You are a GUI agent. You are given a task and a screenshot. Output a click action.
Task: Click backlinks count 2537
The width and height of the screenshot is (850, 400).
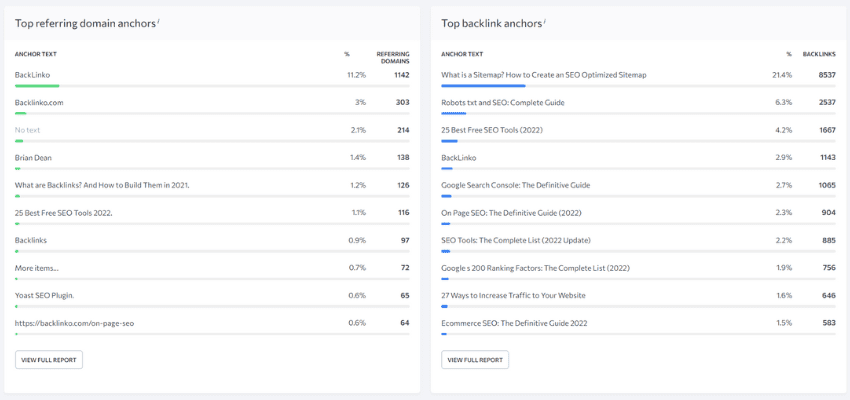click(x=827, y=102)
